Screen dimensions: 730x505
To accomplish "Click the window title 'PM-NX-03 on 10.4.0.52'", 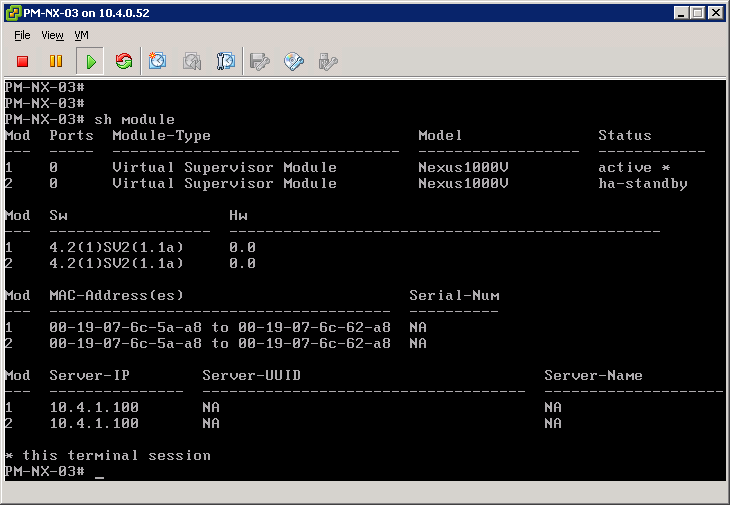I will coord(87,13).
